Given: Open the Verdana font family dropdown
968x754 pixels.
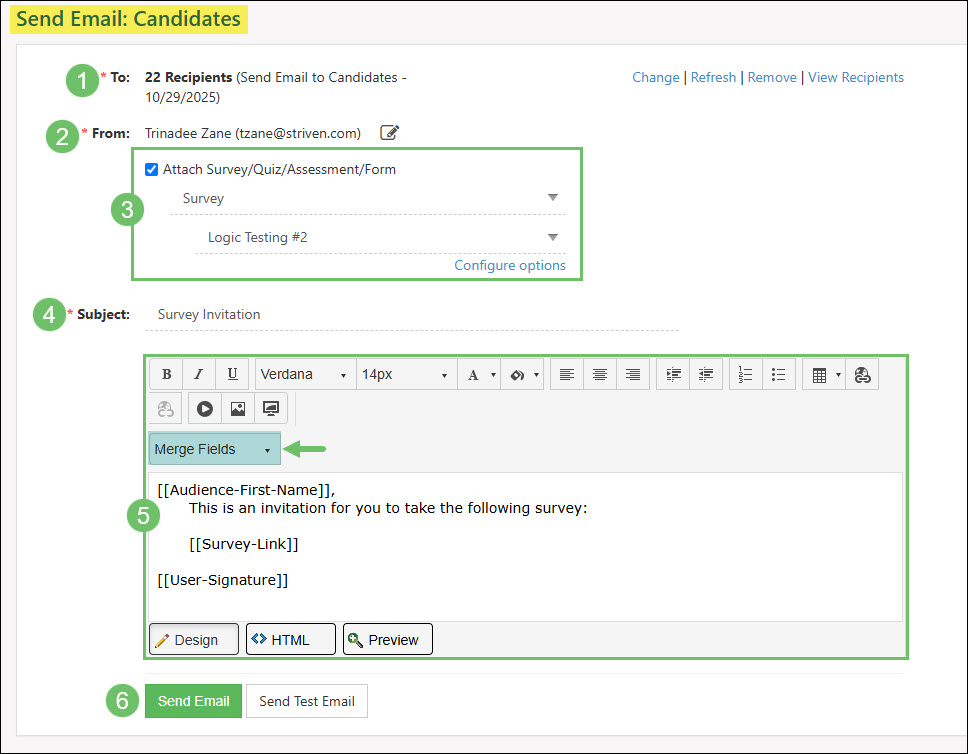Looking at the screenshot, I should [304, 373].
